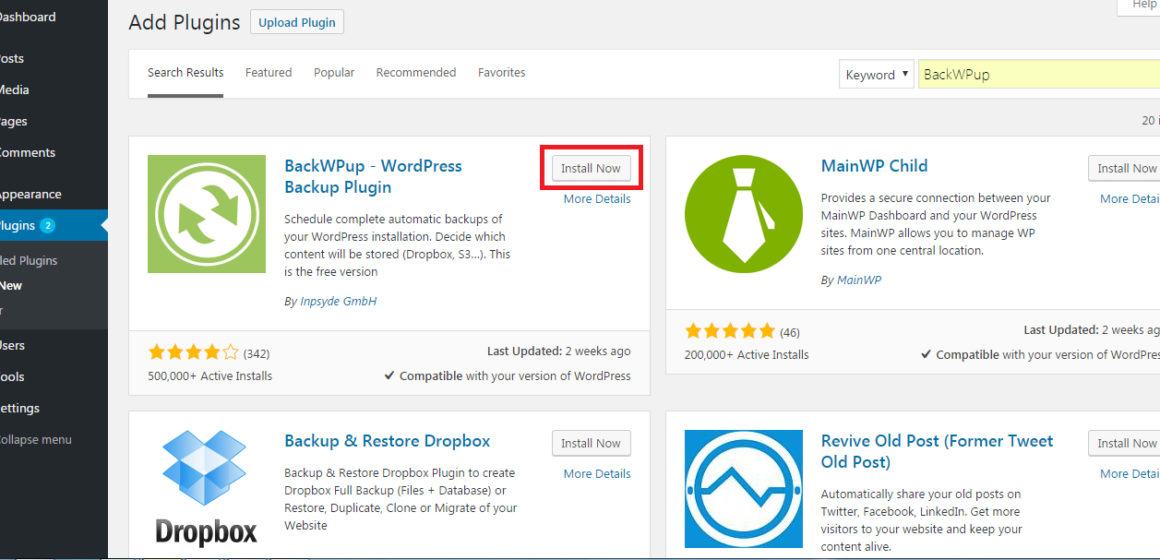Open the MainWP author link
This screenshot has width=1160, height=560.
click(x=859, y=280)
